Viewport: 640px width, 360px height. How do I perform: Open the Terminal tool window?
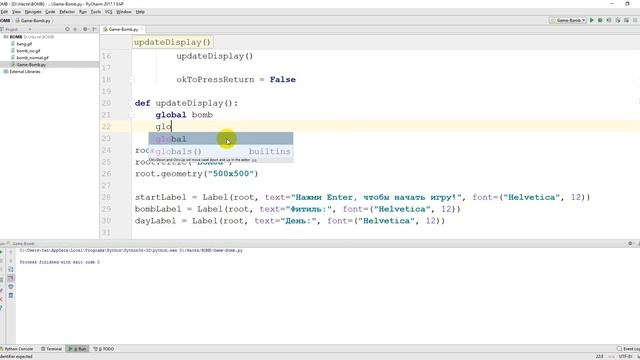(51, 349)
